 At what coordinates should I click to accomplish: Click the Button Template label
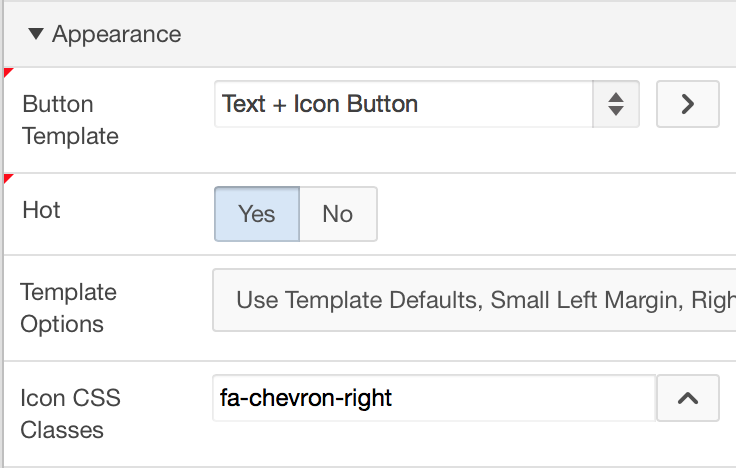click(x=70, y=120)
